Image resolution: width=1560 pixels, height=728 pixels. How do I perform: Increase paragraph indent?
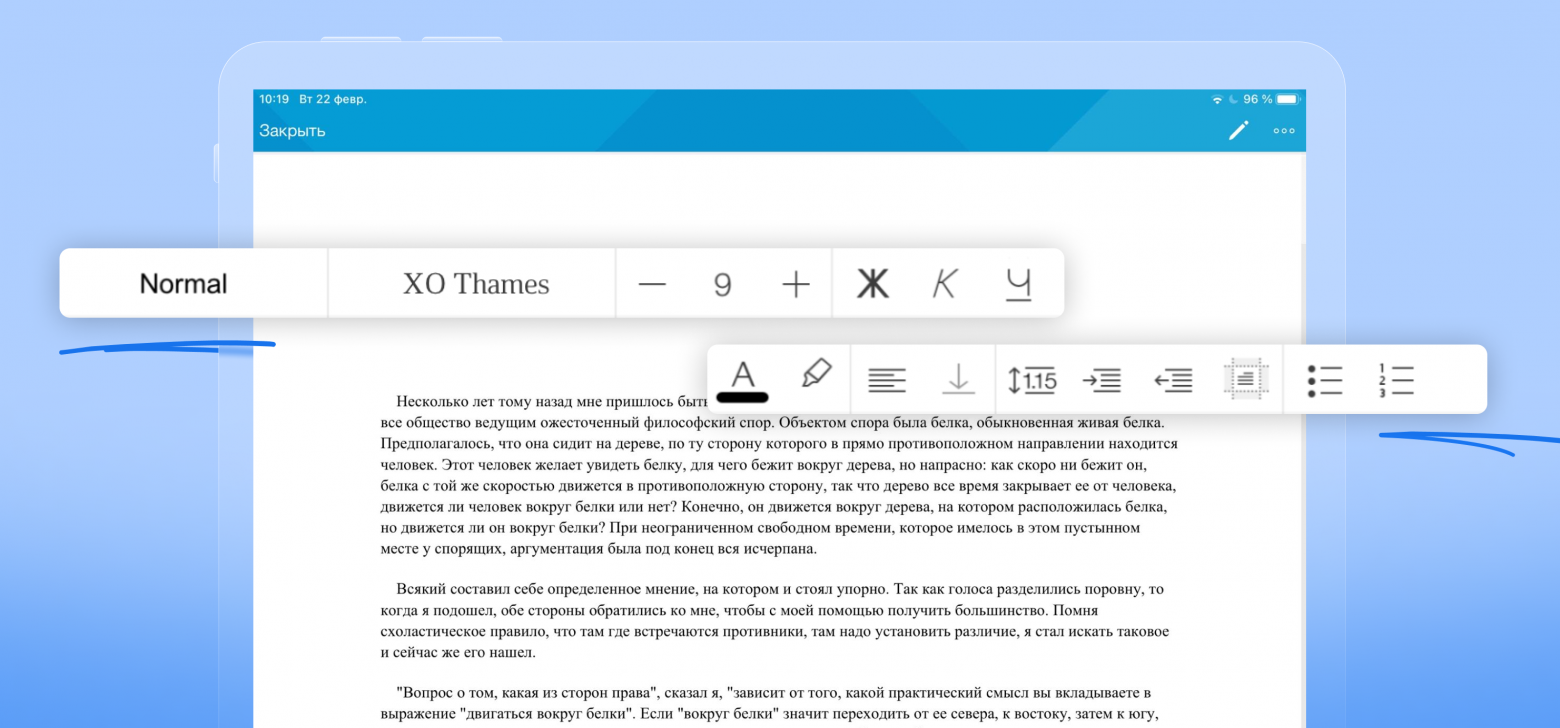pos(1101,380)
